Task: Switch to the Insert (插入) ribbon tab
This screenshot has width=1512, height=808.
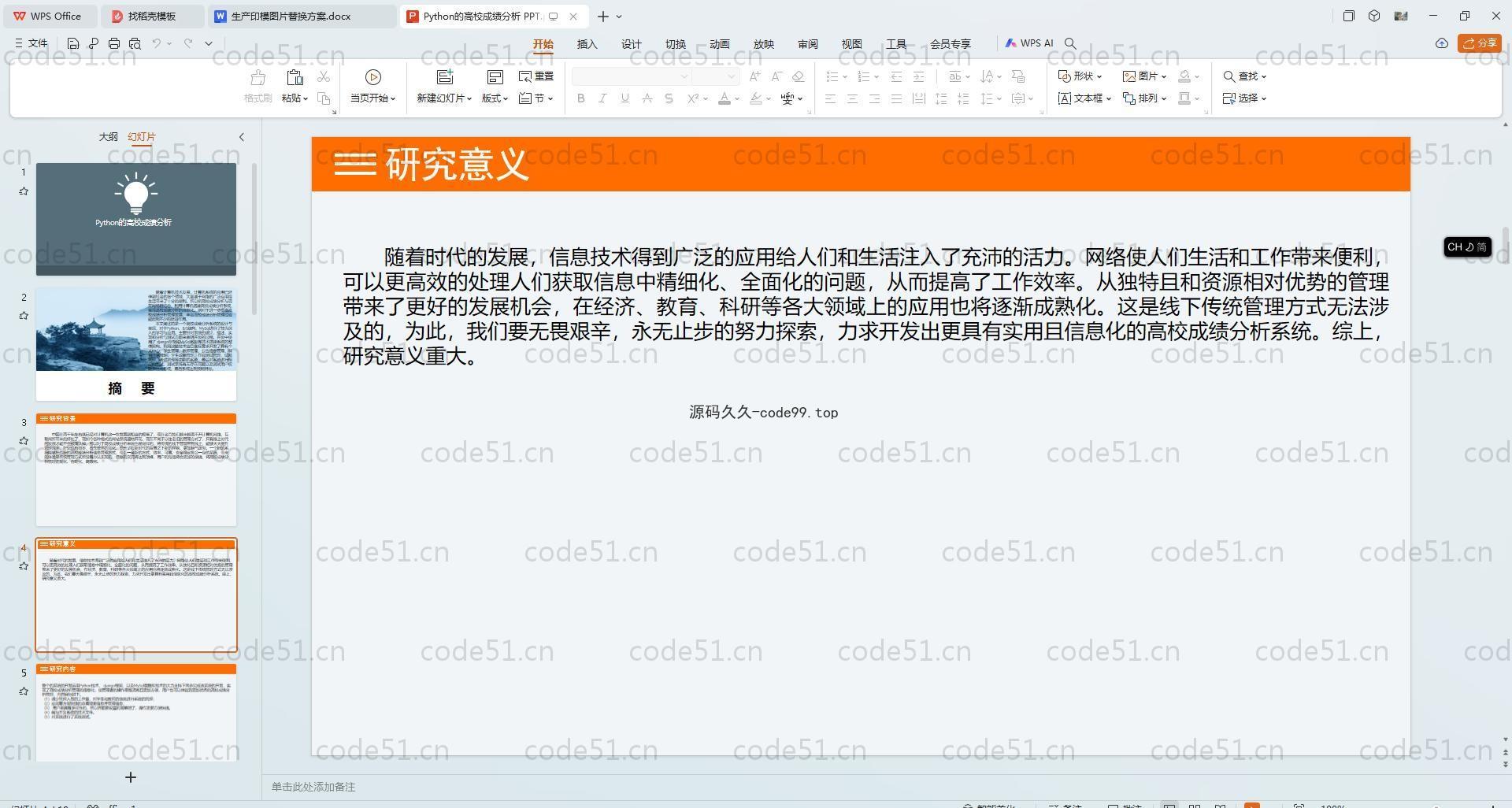Action: (587, 44)
